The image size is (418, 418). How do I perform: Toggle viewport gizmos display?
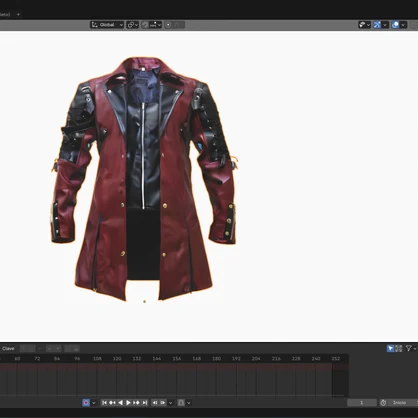(377, 25)
